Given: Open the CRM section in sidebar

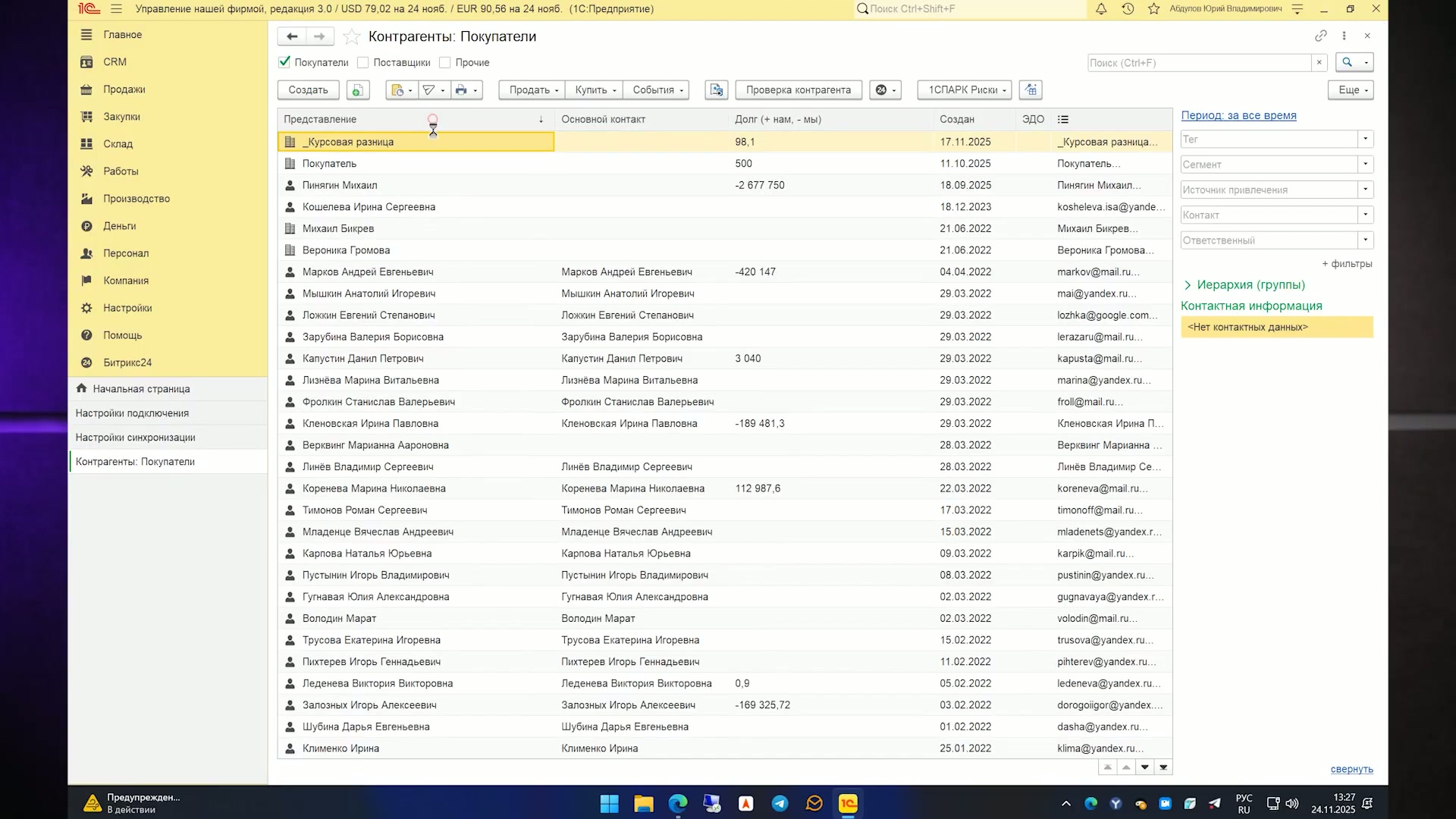Looking at the screenshot, I should pyautogui.click(x=115, y=62).
